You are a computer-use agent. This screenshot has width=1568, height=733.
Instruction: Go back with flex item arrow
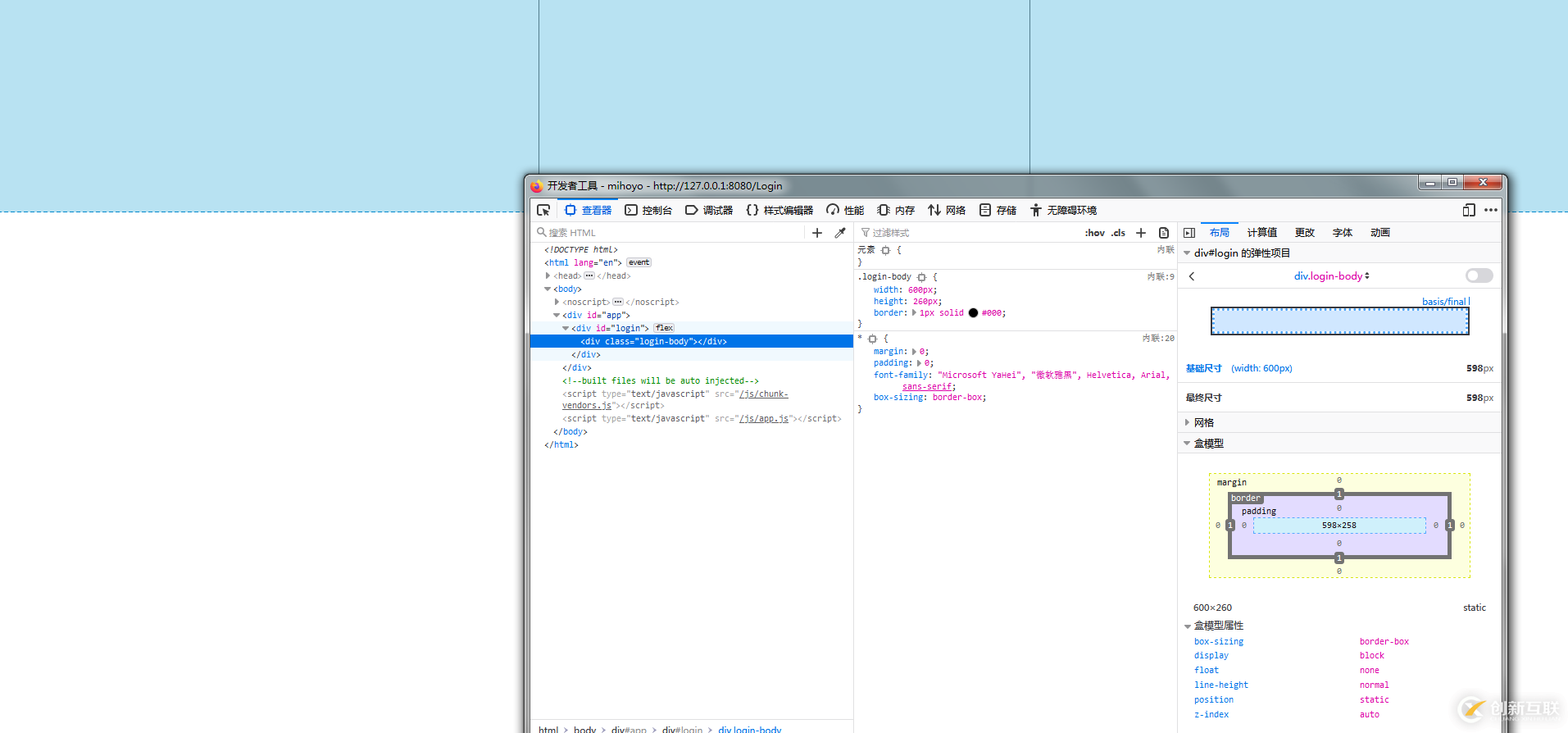click(1192, 276)
